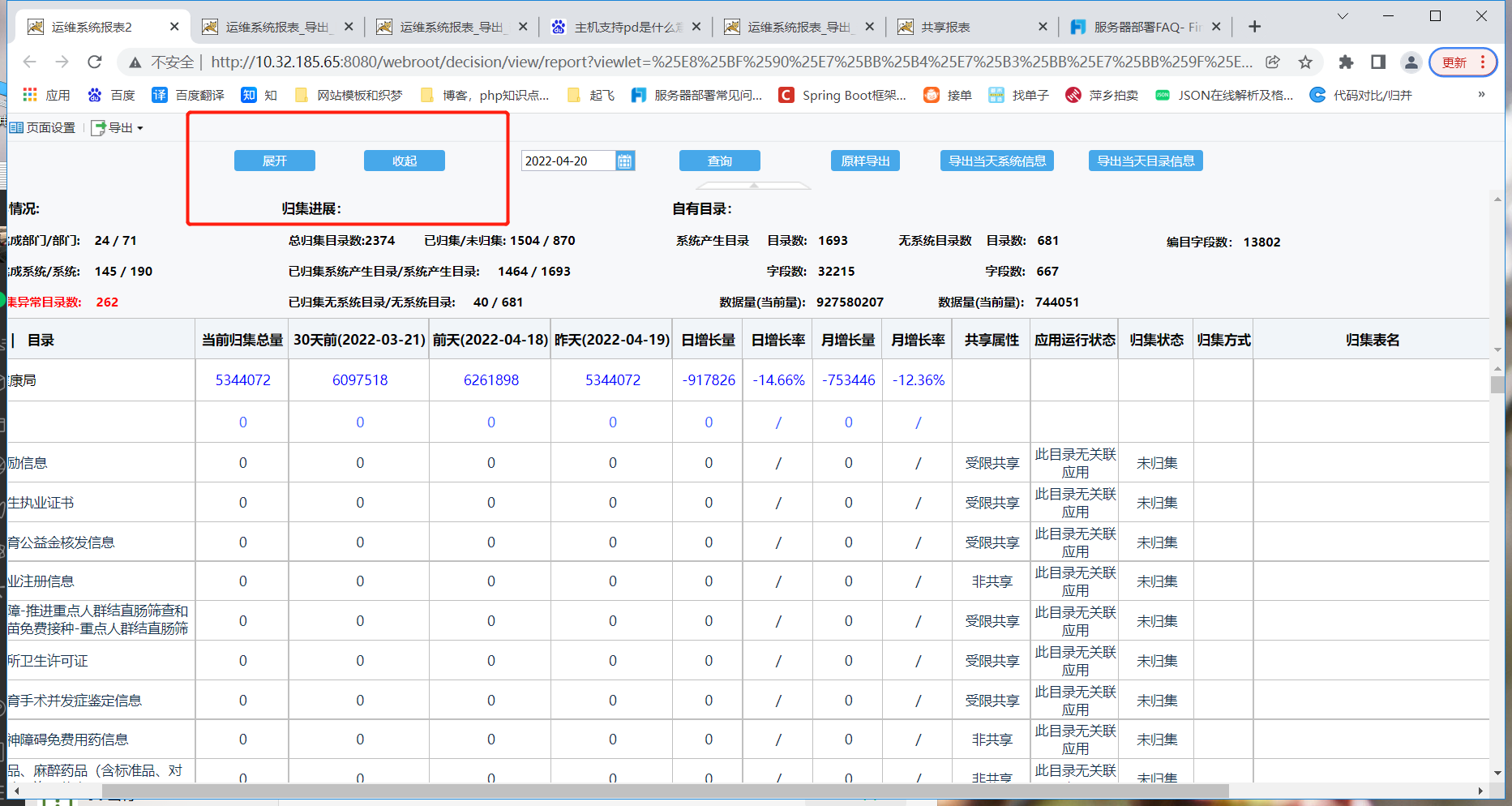
Task: Click the address bar URL
Action: pyautogui.click(x=731, y=62)
